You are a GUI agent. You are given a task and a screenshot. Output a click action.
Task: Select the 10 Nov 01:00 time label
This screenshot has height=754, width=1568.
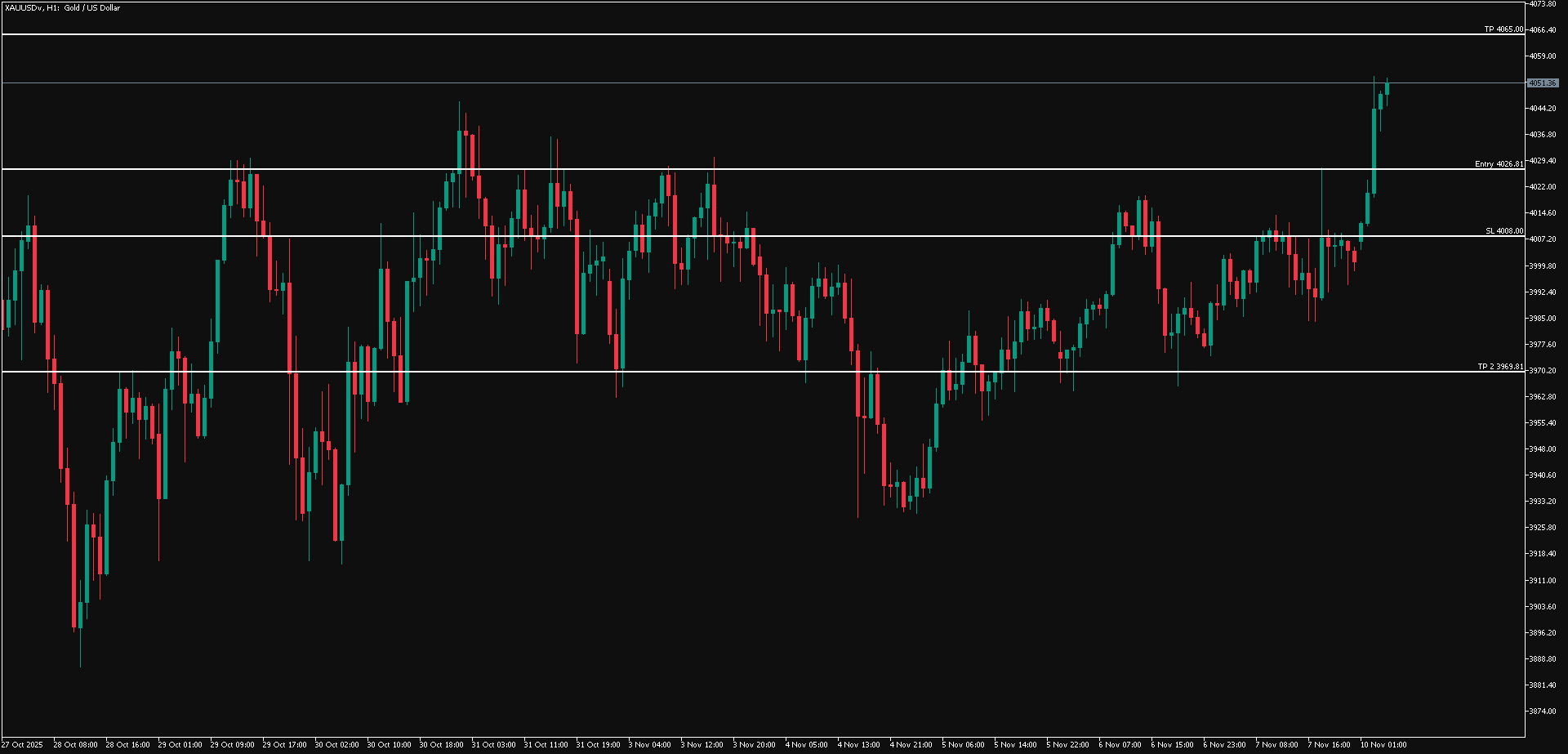[1383, 745]
